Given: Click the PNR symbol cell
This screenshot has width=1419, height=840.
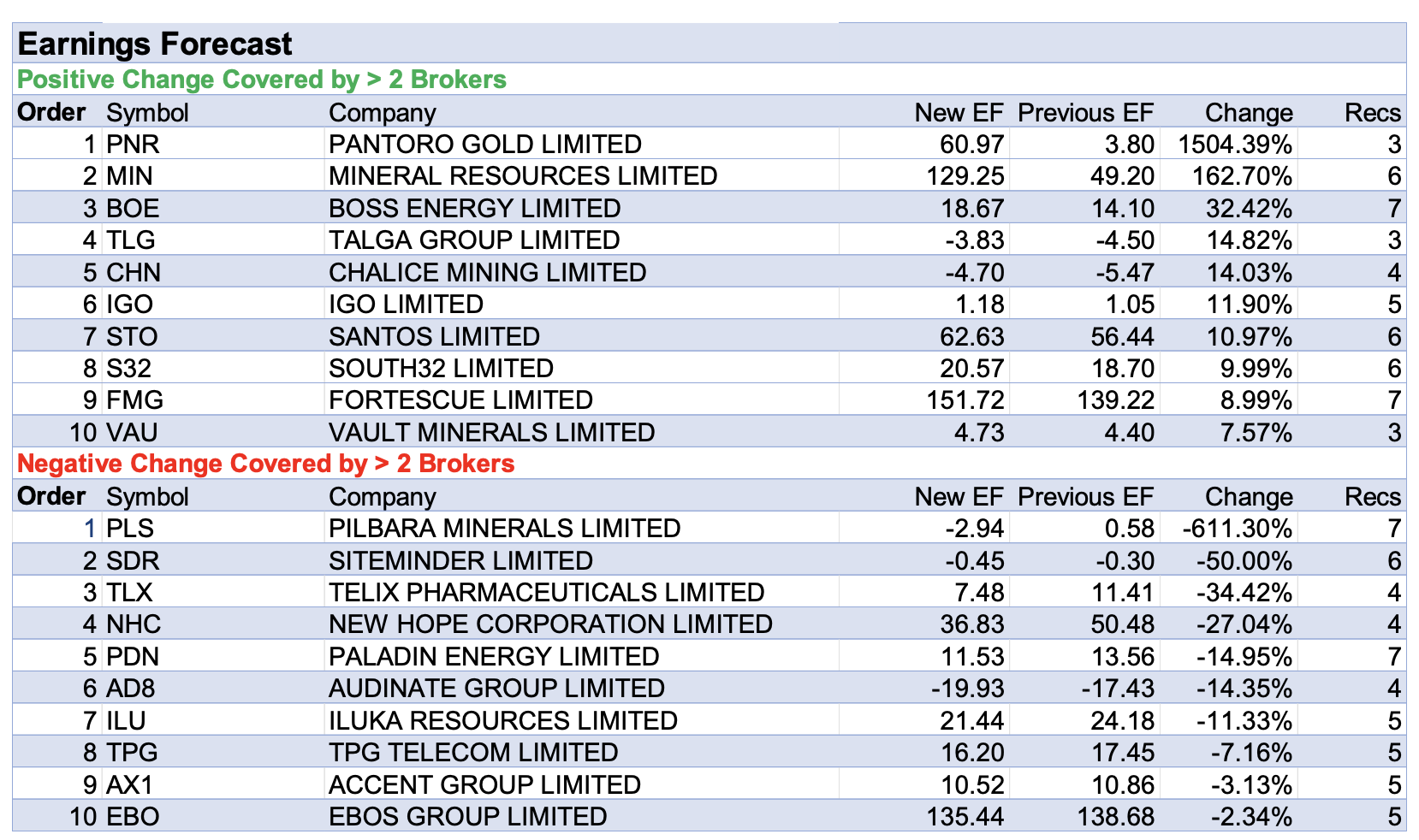Looking at the screenshot, I should coord(134,144).
